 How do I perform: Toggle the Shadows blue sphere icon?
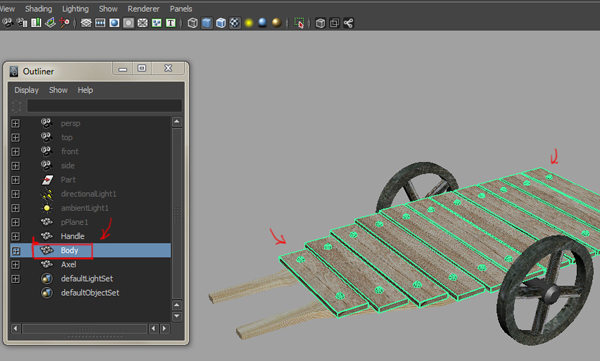pyautogui.click(x=262, y=23)
